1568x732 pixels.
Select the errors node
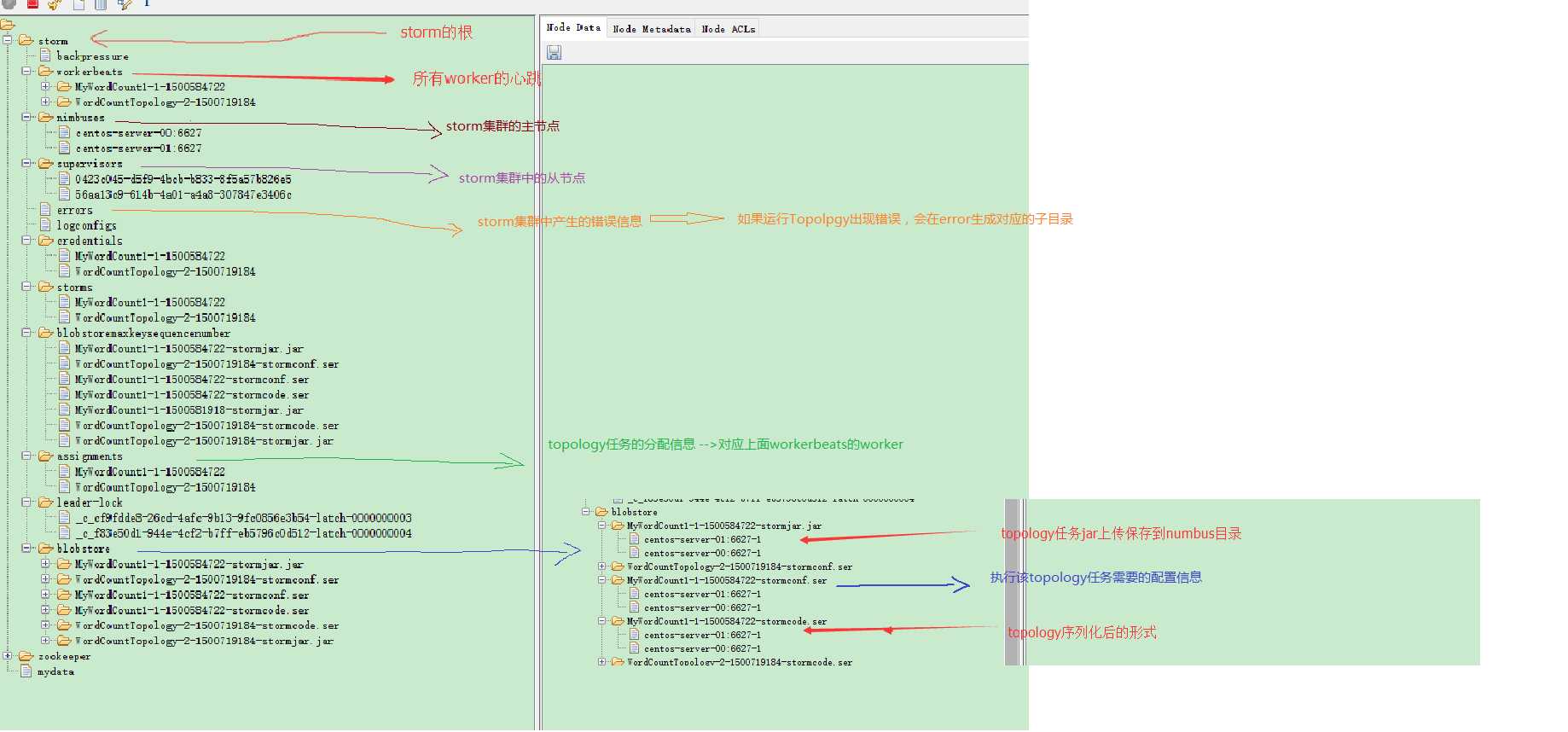tap(74, 210)
